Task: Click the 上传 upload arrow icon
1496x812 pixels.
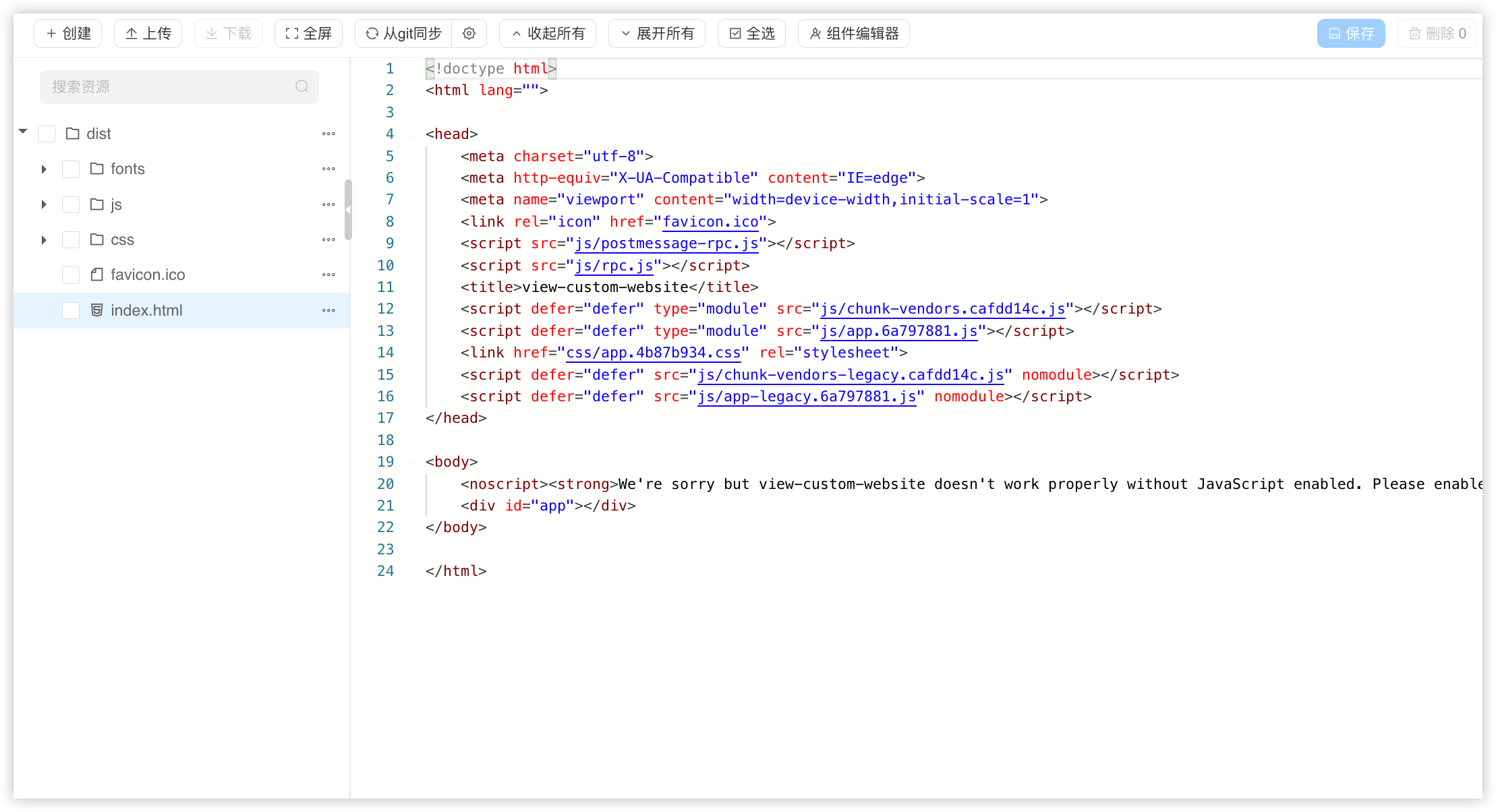Action: click(x=132, y=34)
